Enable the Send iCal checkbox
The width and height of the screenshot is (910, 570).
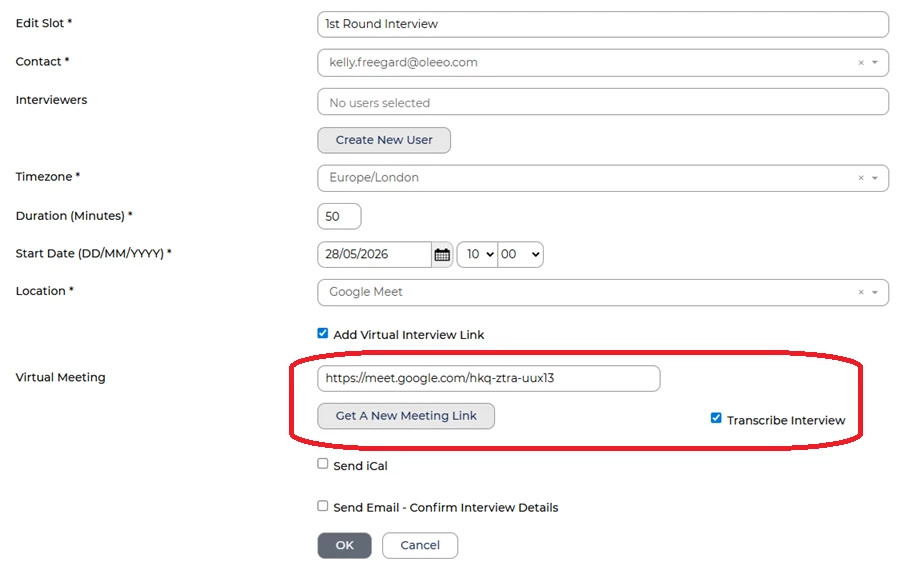[x=323, y=463]
